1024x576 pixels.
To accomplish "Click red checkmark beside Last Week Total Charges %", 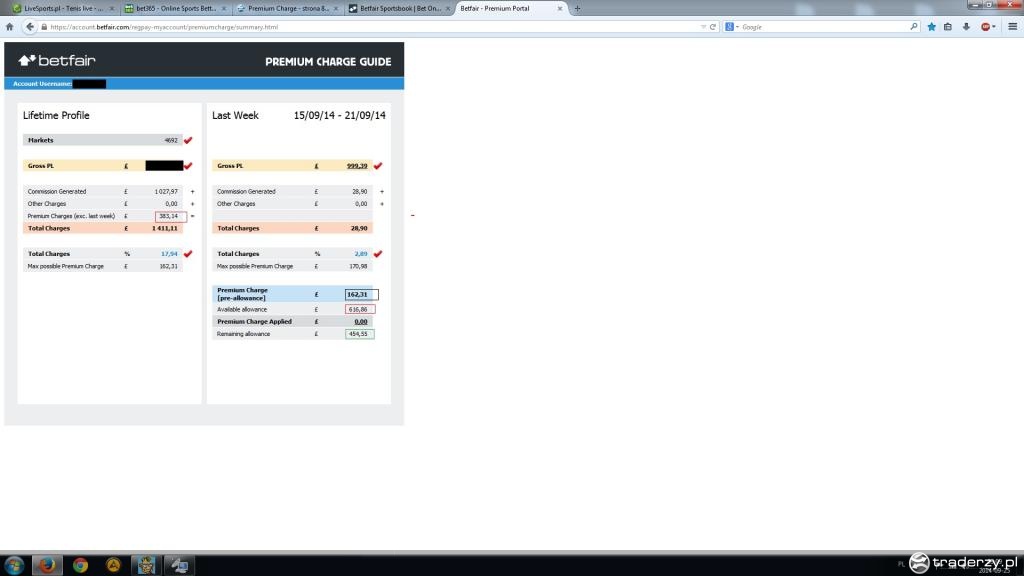I will click(377, 253).
